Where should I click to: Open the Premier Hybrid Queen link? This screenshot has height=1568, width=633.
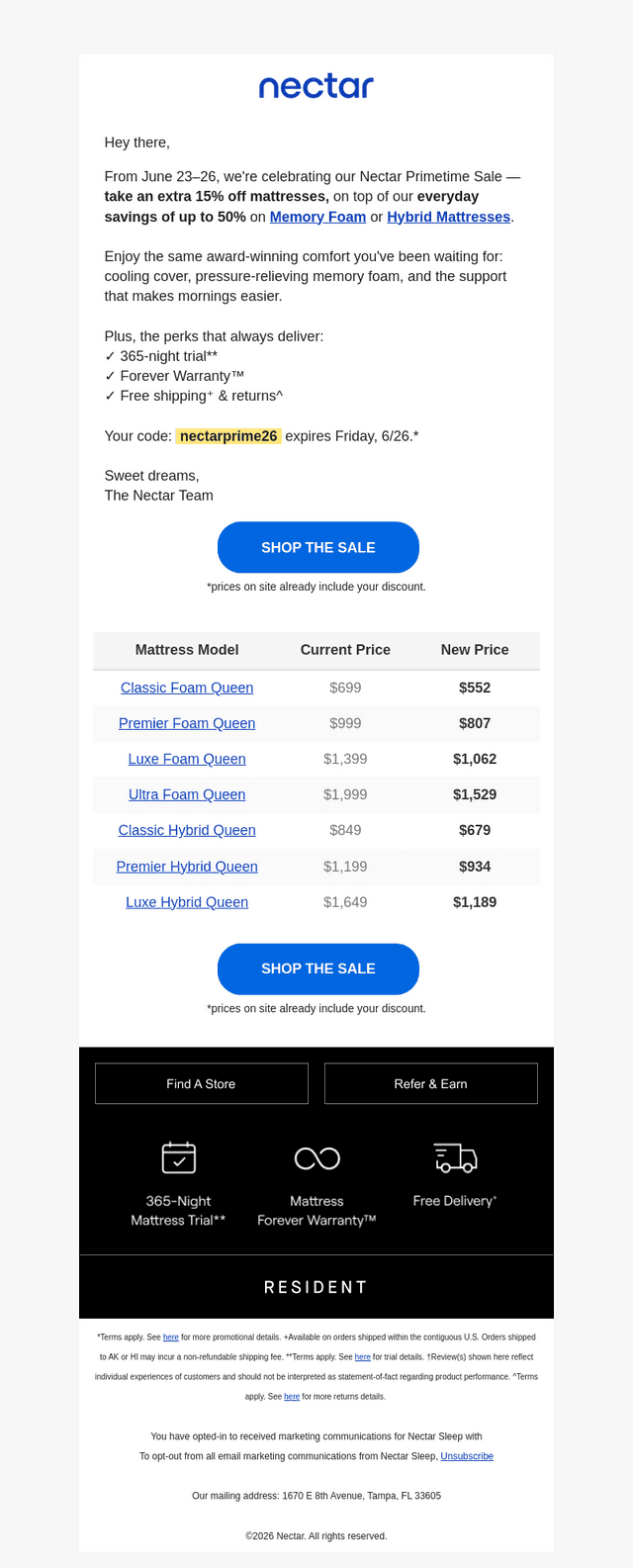click(x=187, y=867)
